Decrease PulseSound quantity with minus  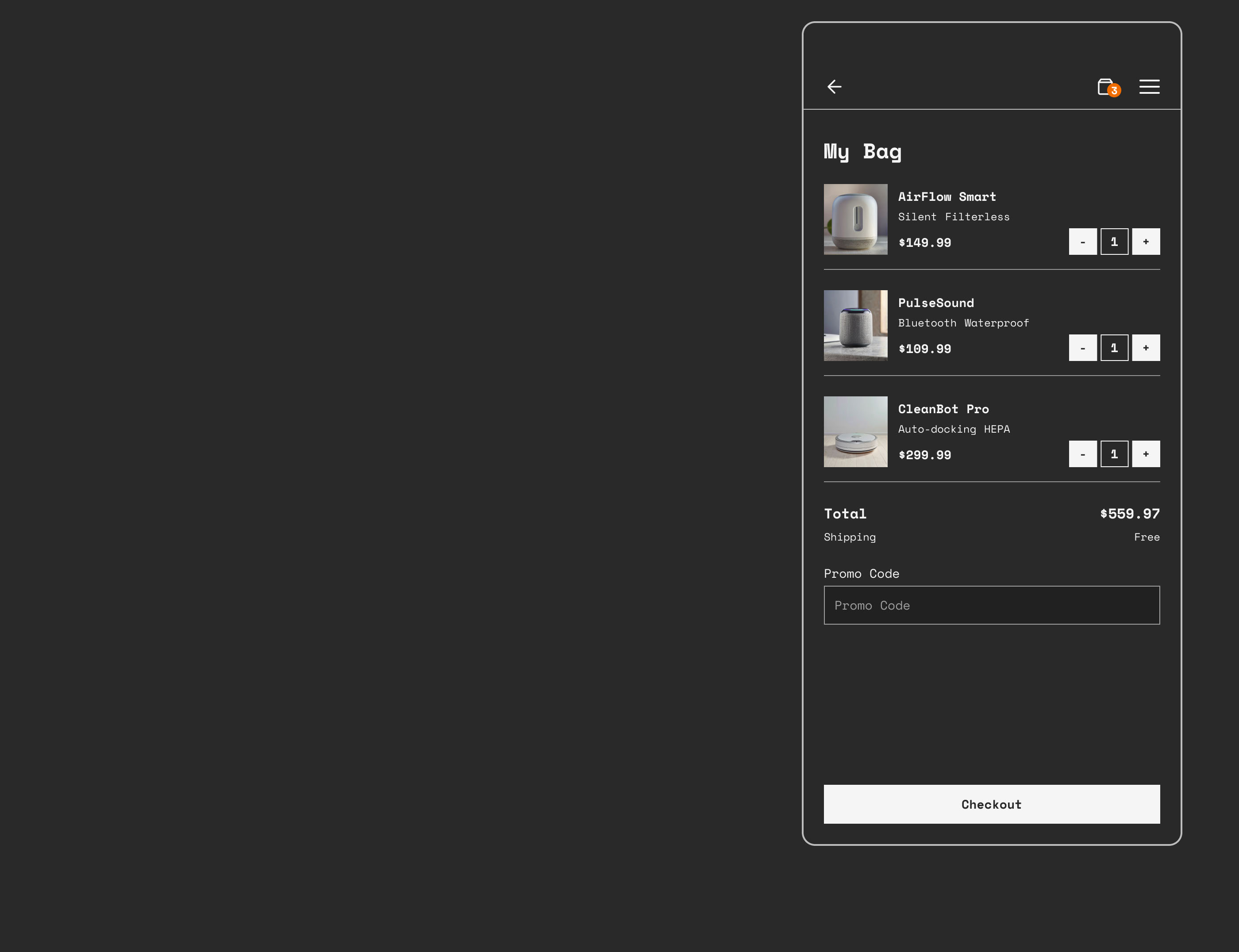pos(1082,348)
